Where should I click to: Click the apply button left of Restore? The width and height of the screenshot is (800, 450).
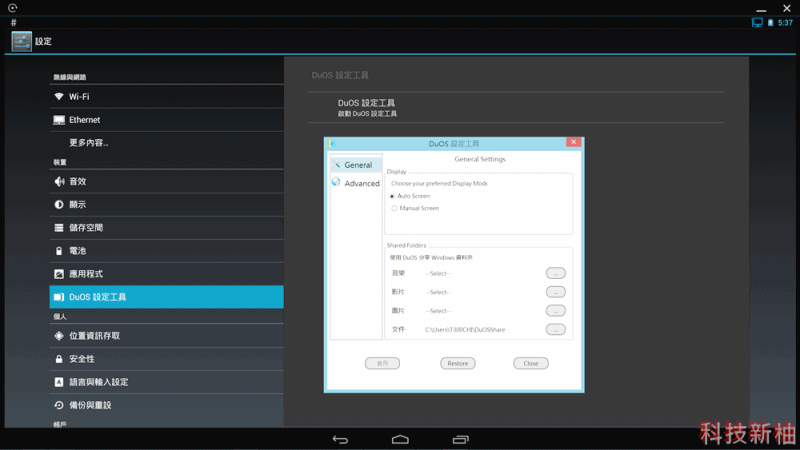[x=382, y=363]
